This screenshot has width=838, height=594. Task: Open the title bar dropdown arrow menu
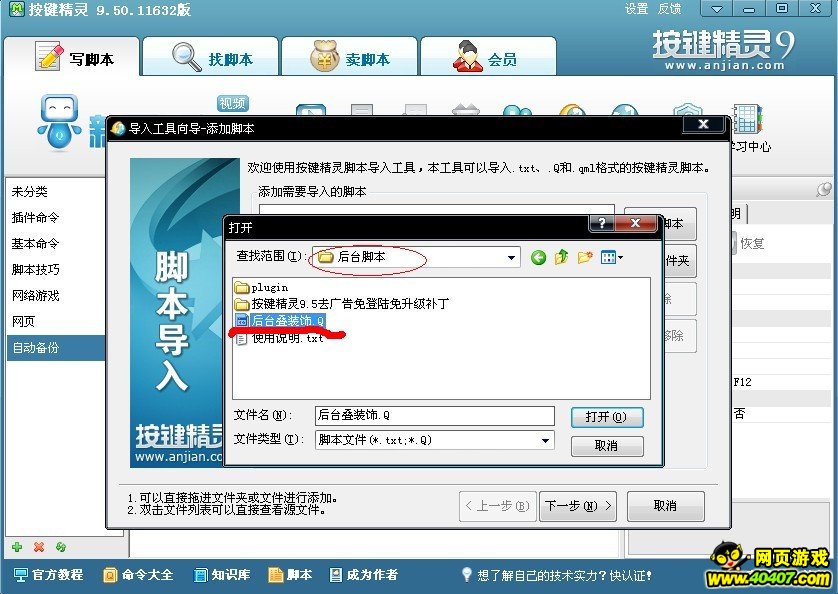(717, 9)
